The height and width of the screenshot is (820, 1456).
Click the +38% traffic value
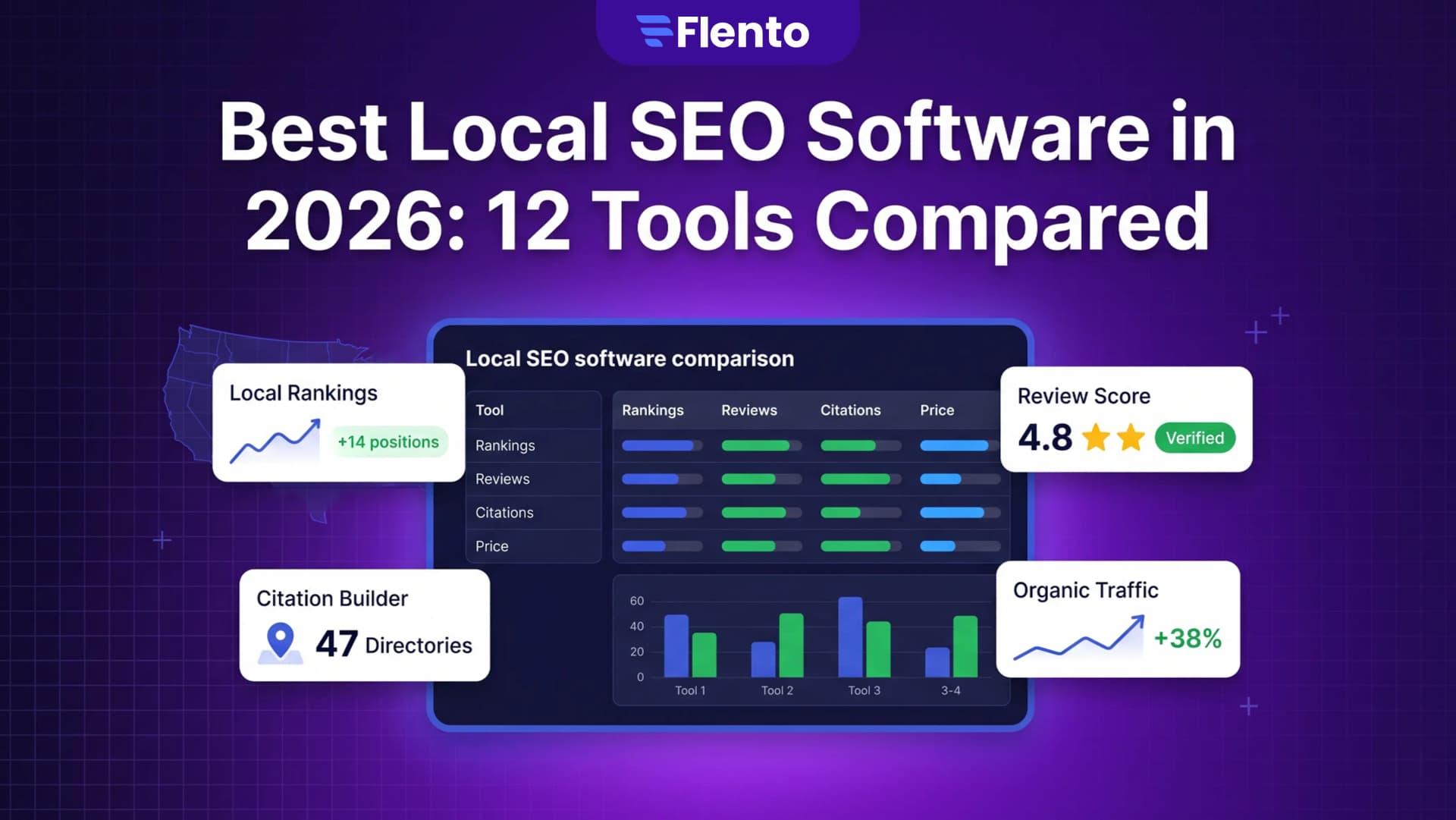tap(1188, 639)
